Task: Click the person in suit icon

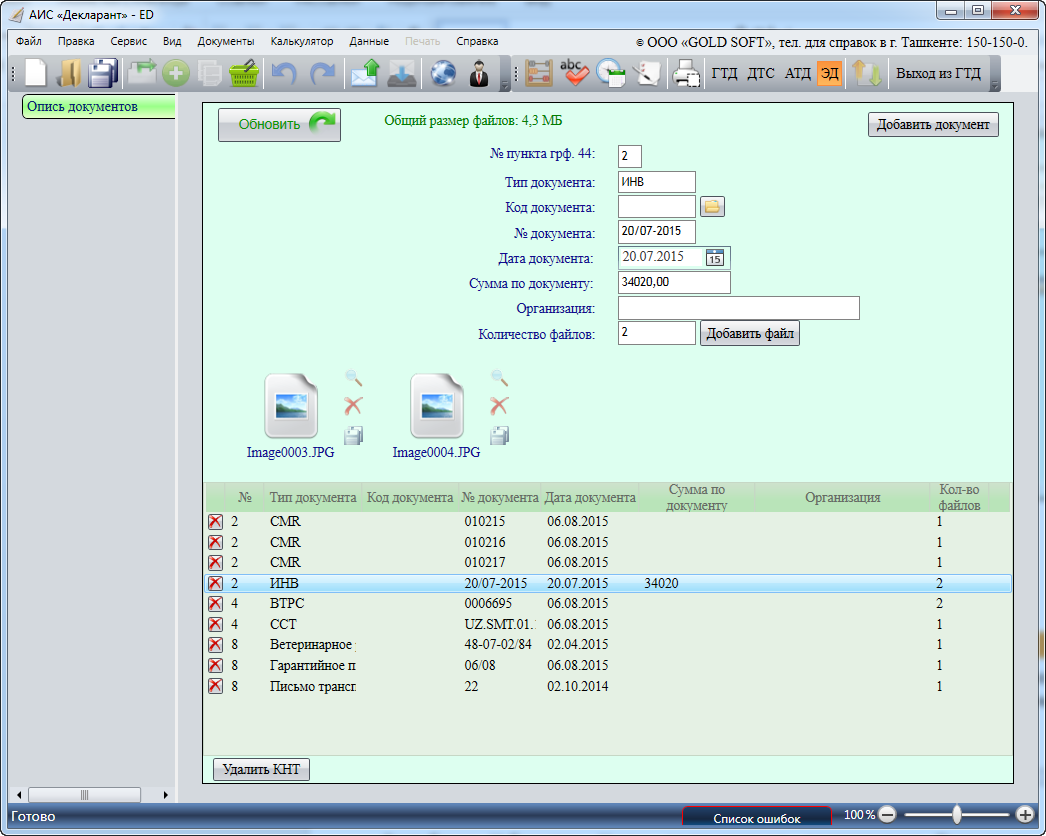Action: point(479,73)
